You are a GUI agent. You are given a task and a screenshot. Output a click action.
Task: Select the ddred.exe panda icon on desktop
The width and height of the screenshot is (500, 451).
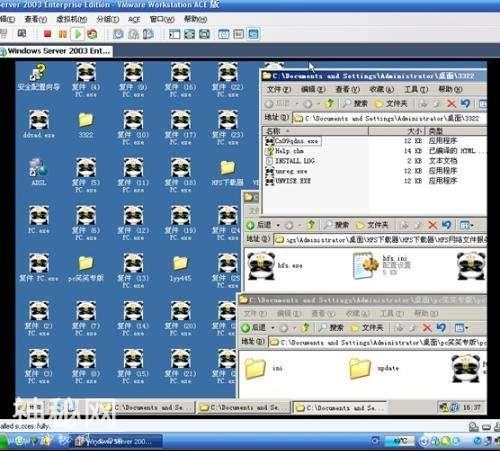point(39,124)
